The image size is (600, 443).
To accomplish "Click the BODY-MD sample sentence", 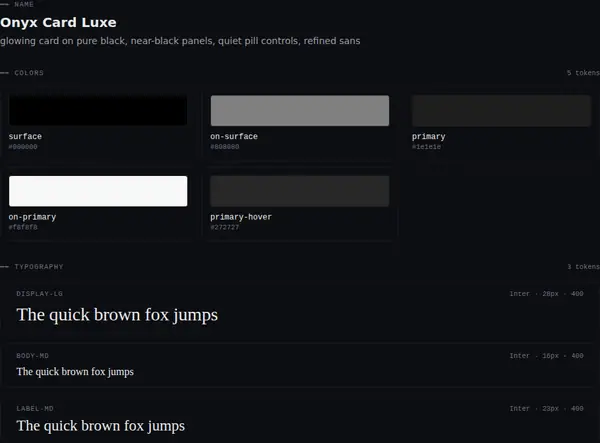I will pyautogui.click(x=75, y=372).
